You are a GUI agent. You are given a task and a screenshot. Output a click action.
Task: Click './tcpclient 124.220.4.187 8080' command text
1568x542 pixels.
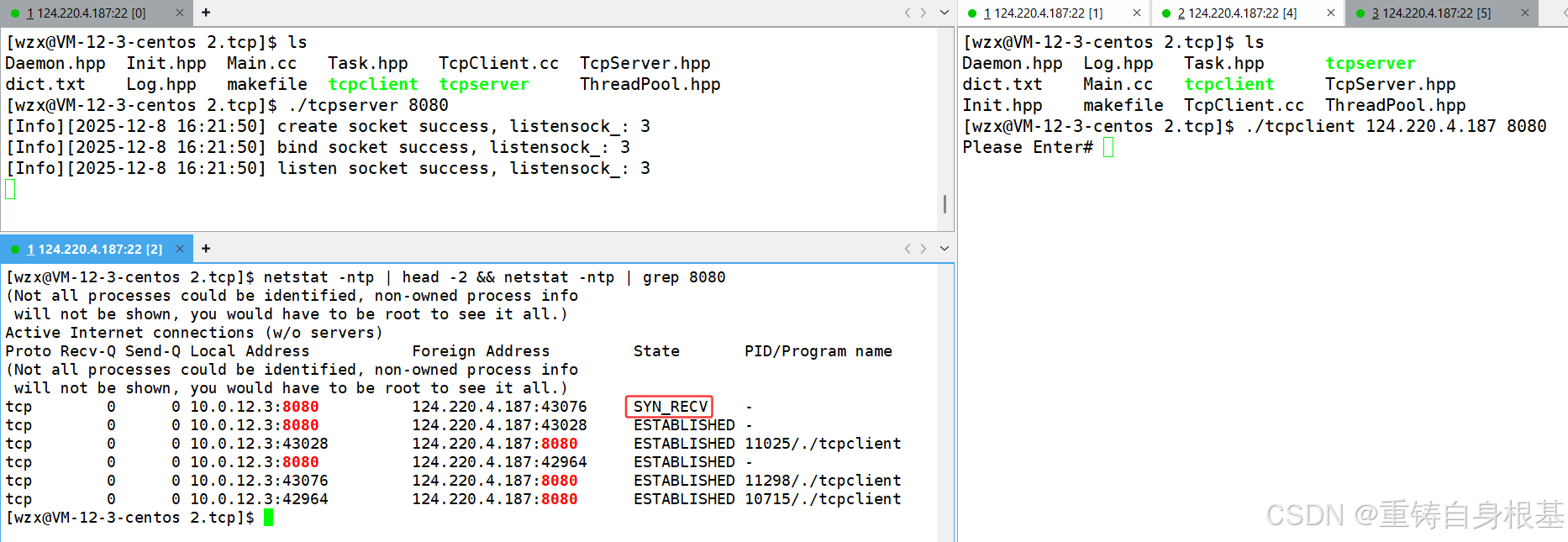click(1396, 126)
